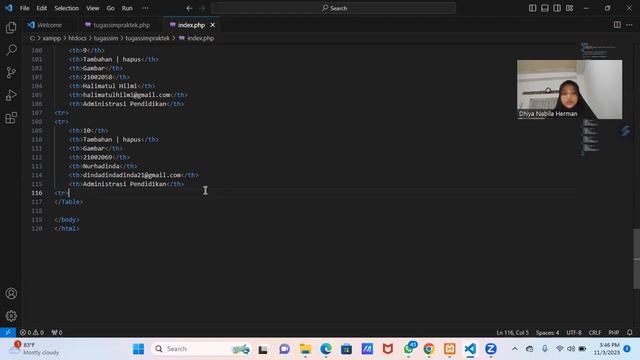Show hidden system tray icons
Screen dimensions: 640x360
click(515, 349)
